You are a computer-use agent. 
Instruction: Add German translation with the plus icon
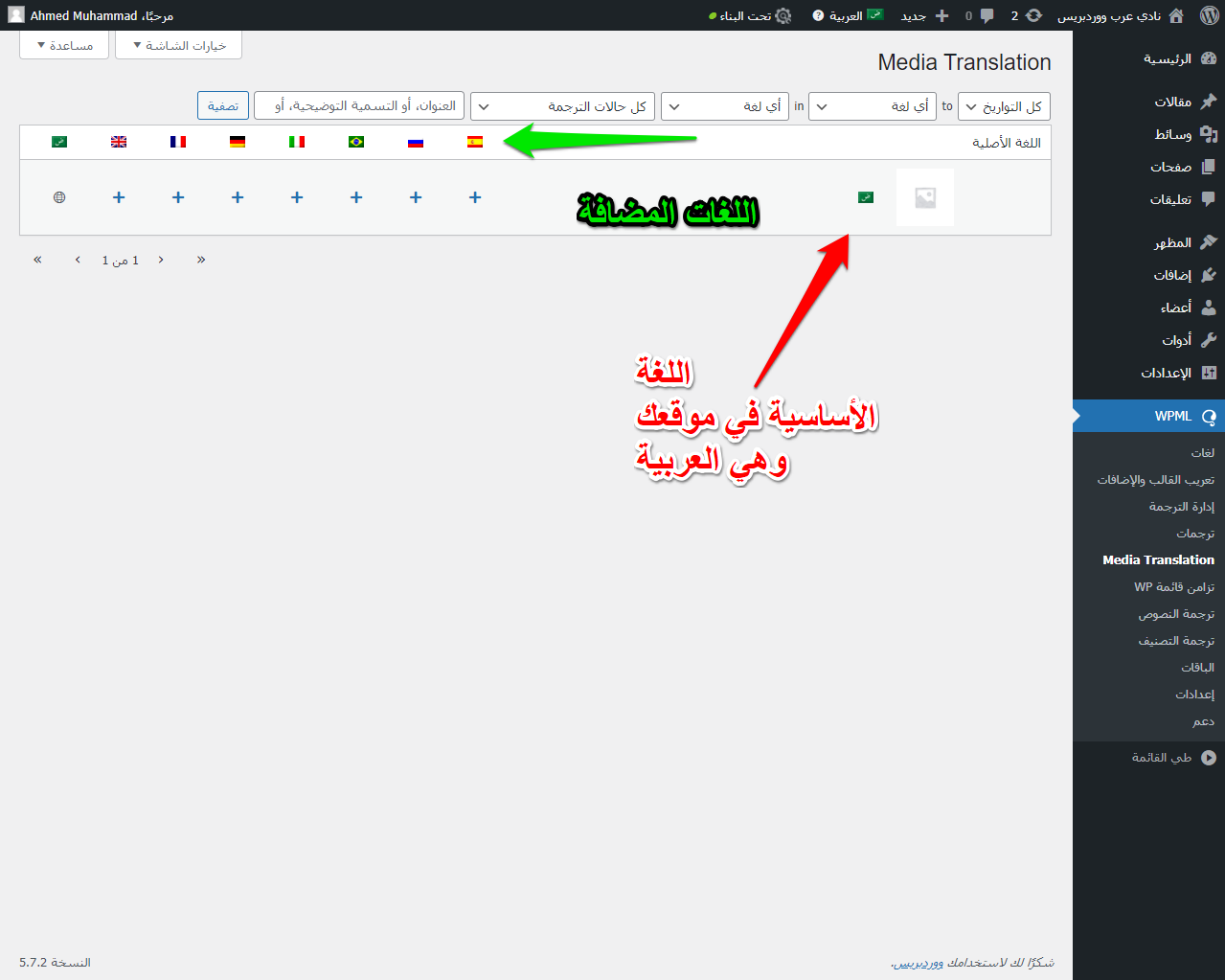coord(238,197)
